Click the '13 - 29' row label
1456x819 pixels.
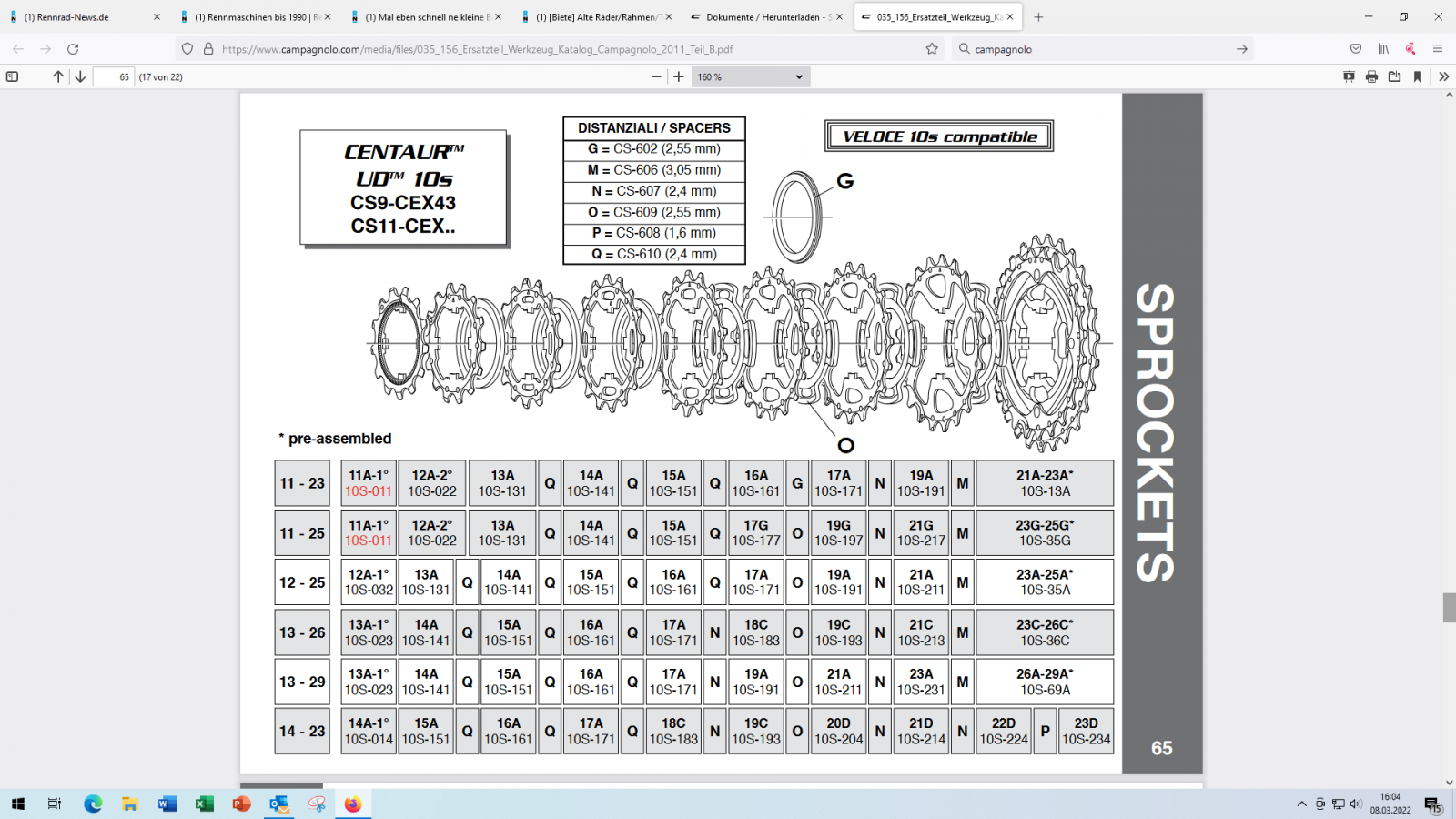point(302,682)
